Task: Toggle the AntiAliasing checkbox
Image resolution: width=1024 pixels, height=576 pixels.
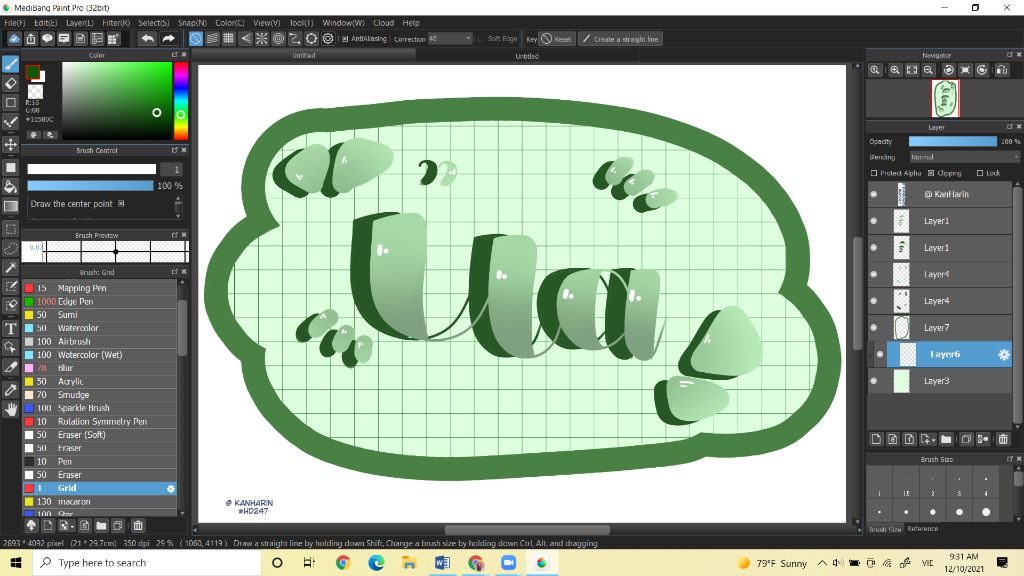Action: pyautogui.click(x=345, y=39)
